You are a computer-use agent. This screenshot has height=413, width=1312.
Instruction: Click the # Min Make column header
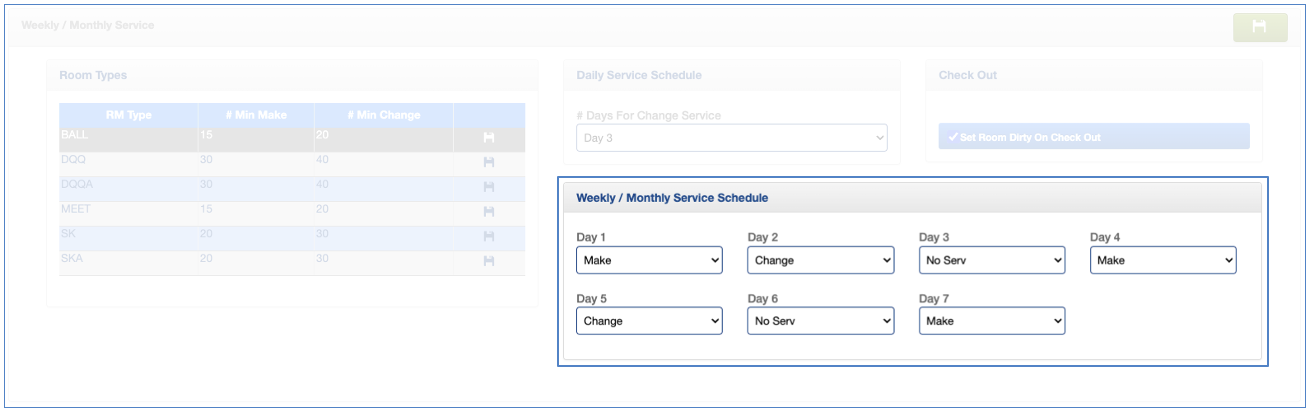point(255,115)
